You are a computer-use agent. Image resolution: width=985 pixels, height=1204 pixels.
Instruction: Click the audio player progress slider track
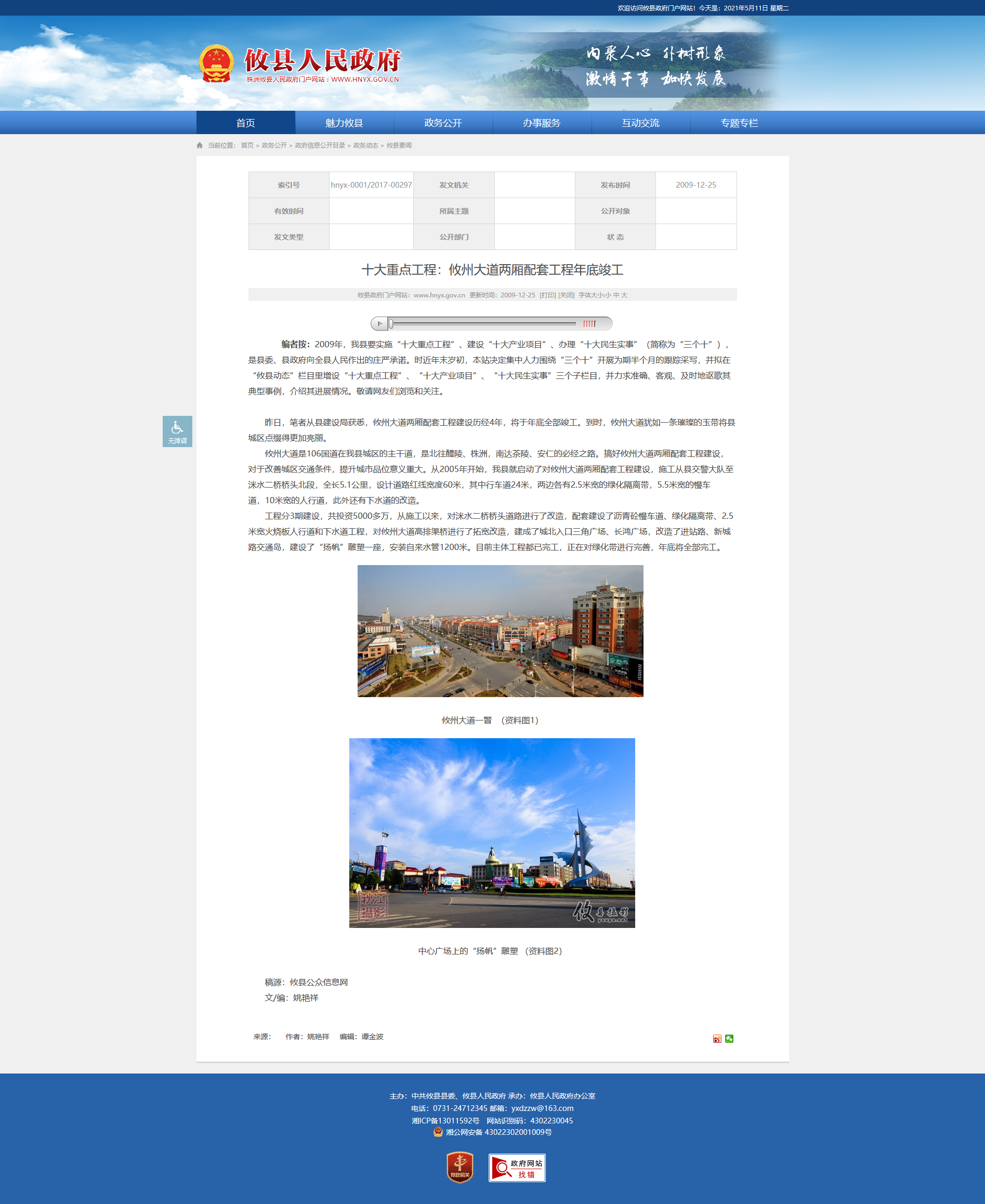(482, 323)
